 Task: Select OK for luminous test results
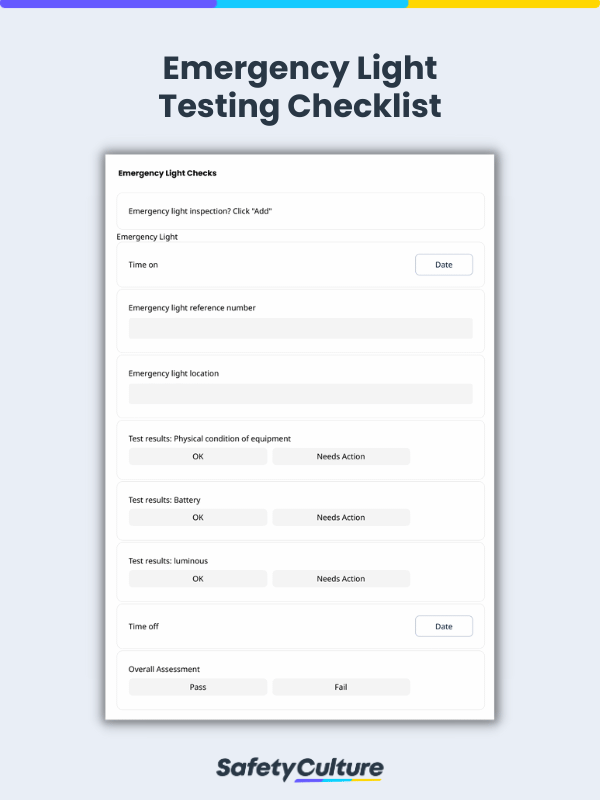[198, 579]
